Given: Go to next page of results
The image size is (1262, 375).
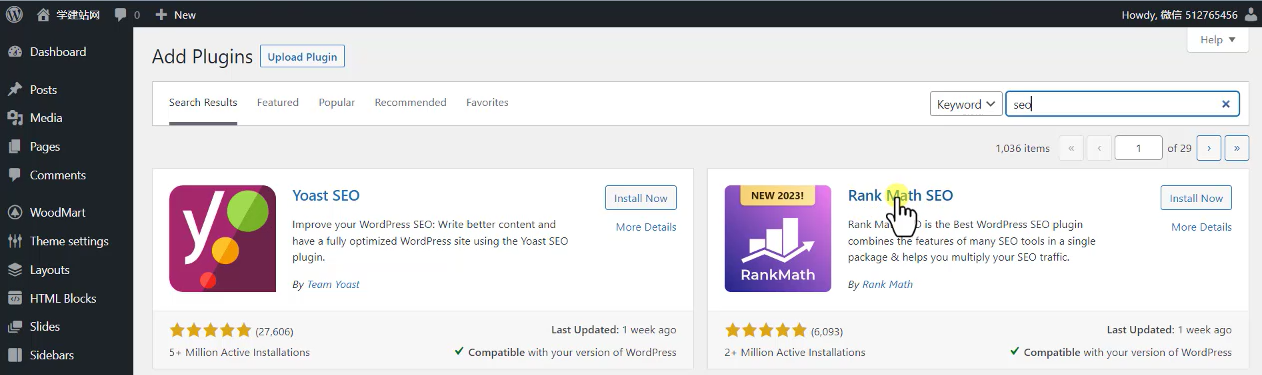Looking at the screenshot, I should click(x=1208, y=148).
